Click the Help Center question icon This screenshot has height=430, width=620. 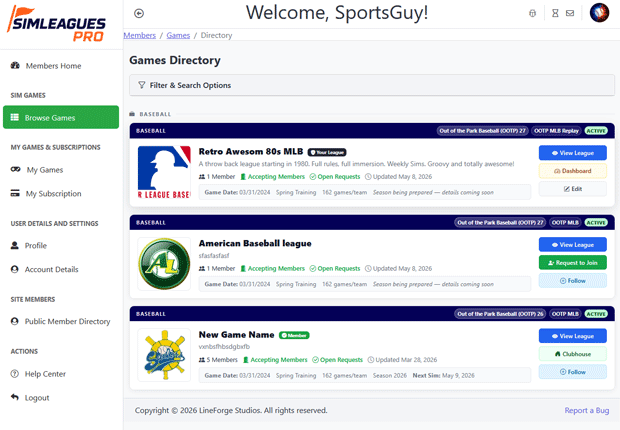click(x=15, y=373)
